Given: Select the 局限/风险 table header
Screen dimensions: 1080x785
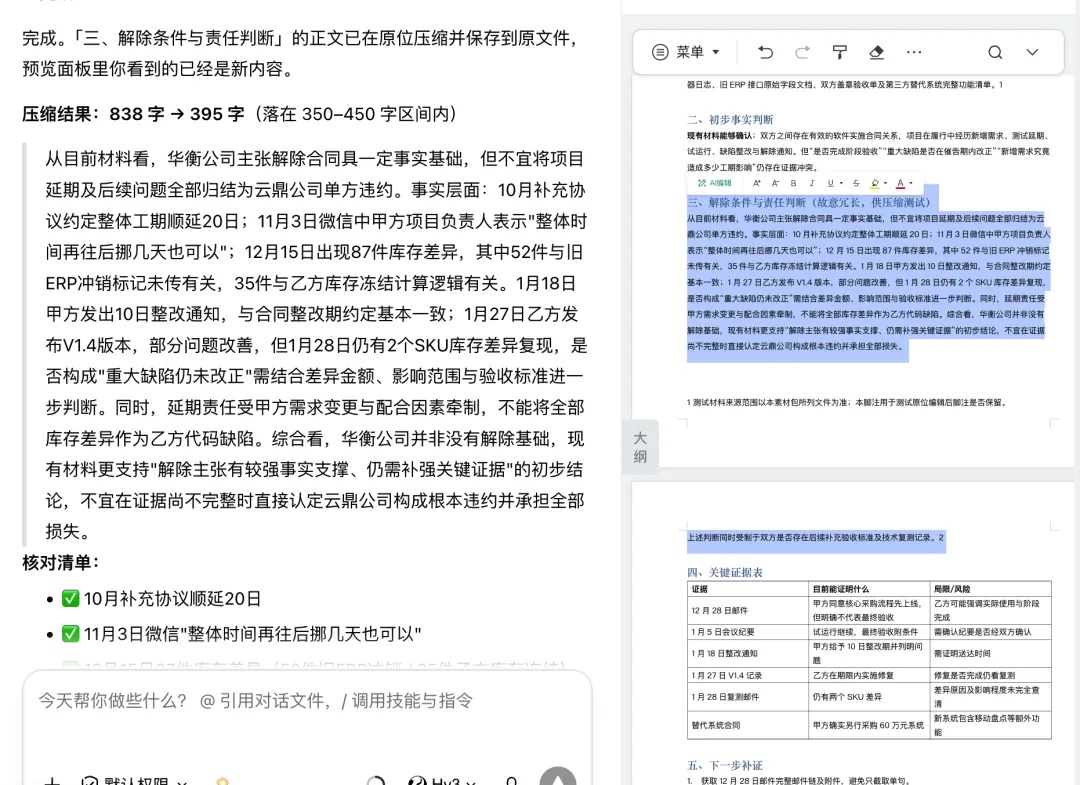Looking at the screenshot, I should (990, 589).
